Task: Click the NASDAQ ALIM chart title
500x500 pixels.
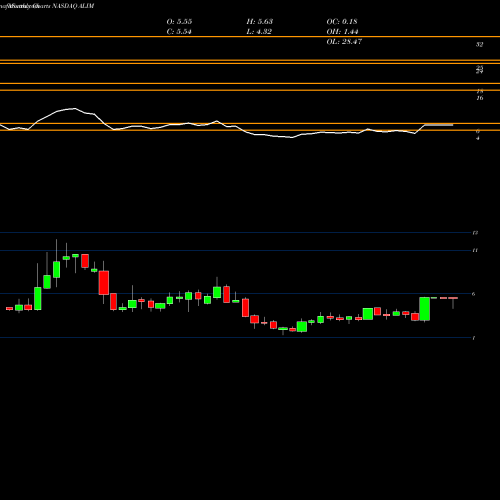Action: [x=73, y=6]
